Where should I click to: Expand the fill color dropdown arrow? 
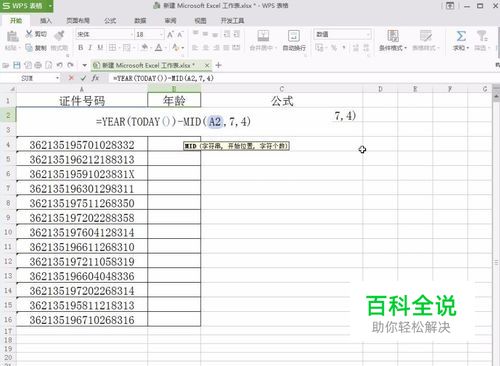(151, 48)
